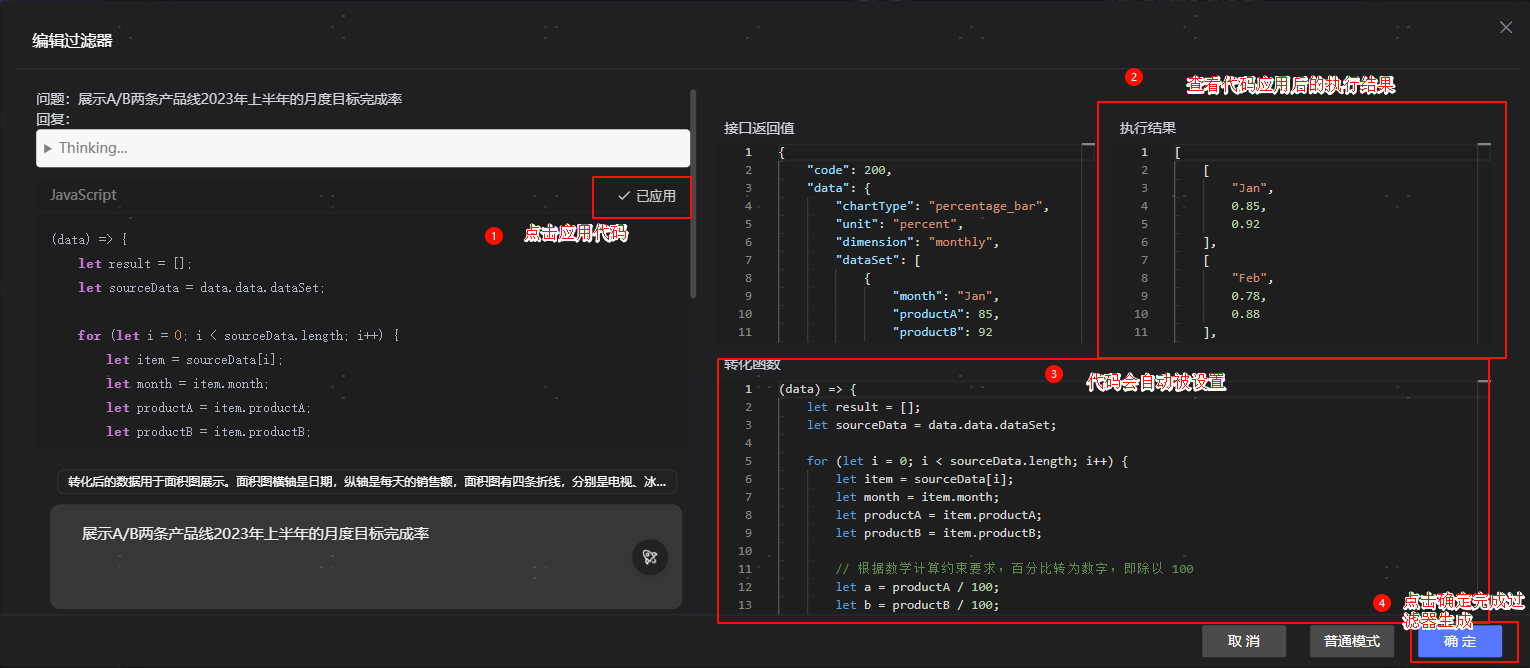Screen dimensions: 1530x668
Task: Focus the prompt input box containing 展示A/B两条产品线
Action: [366, 557]
